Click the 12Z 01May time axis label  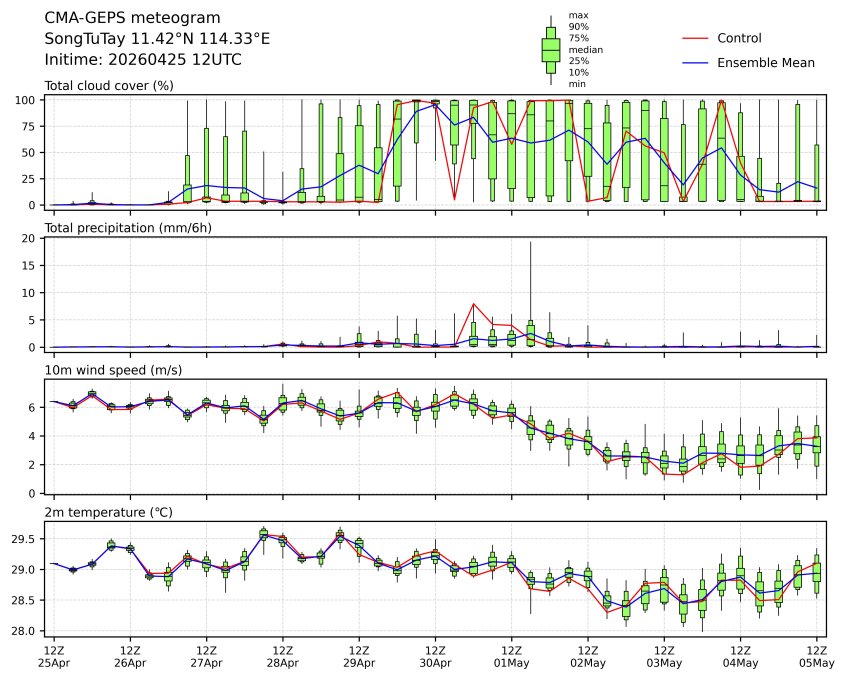[511, 657]
